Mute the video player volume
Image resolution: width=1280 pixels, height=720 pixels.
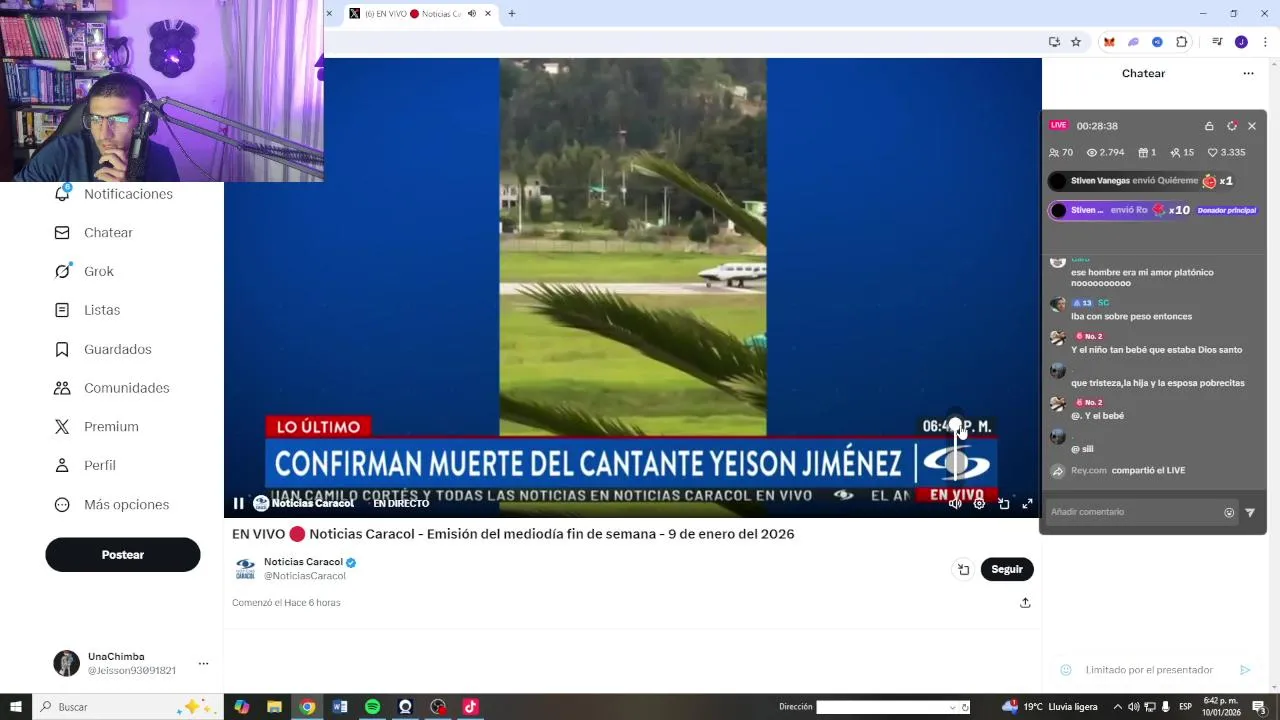(x=955, y=504)
